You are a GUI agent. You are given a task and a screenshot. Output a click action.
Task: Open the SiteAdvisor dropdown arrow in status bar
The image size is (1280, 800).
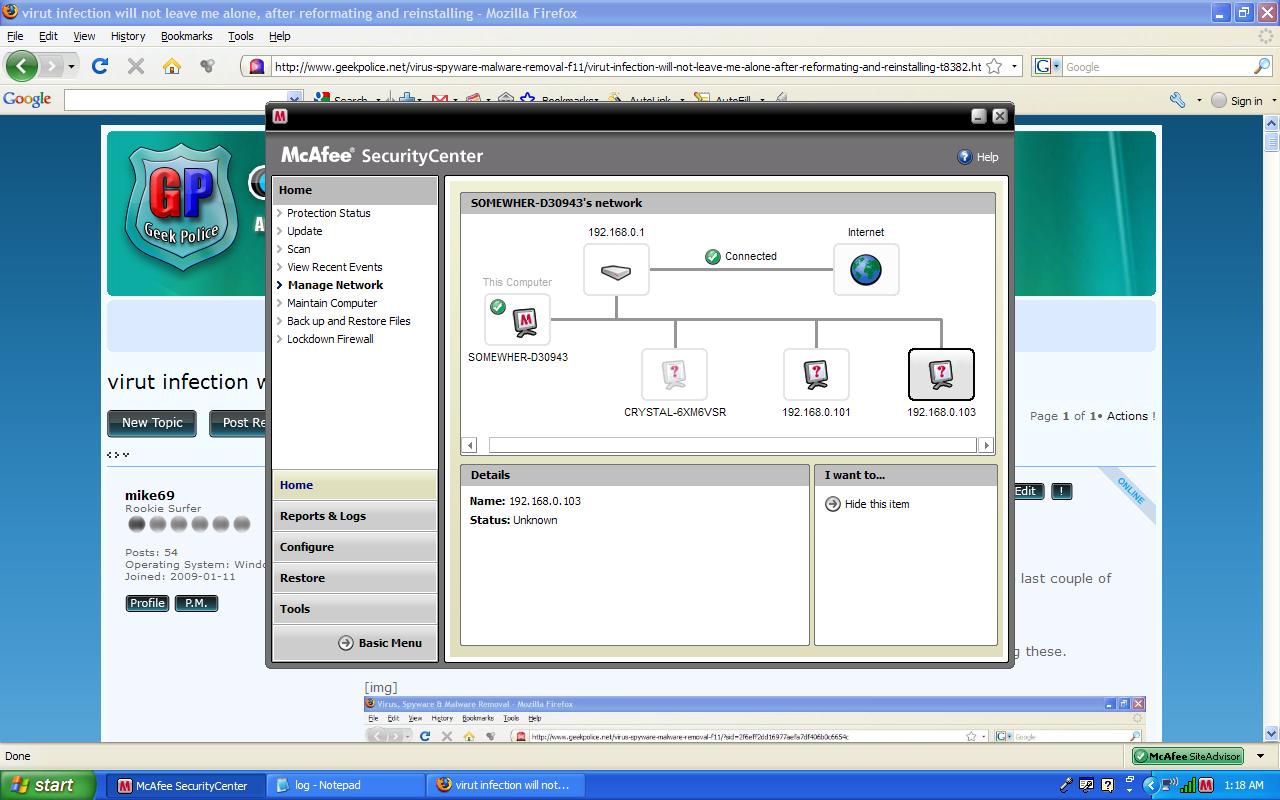[x=1260, y=756]
